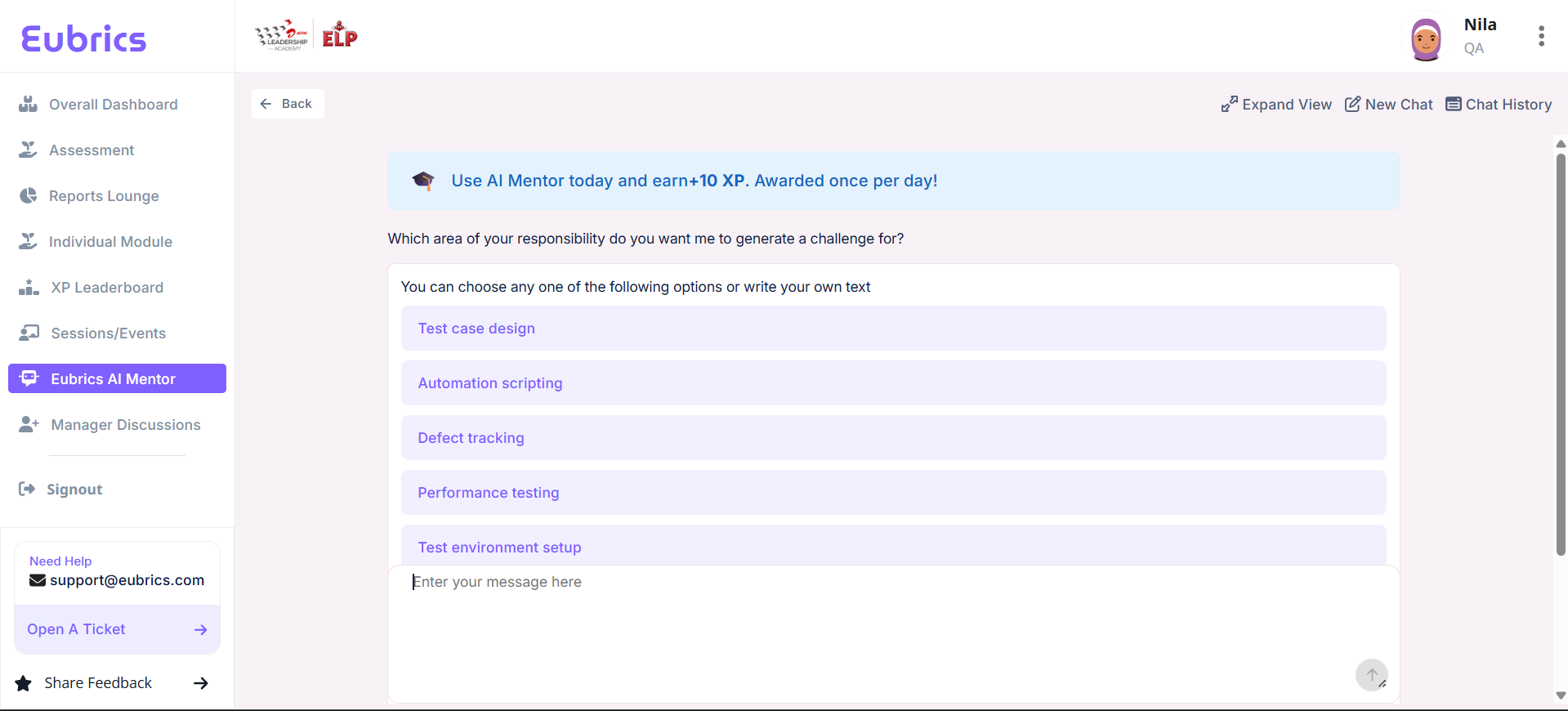Click the Individual Module icon
Screen dimensions: 1568x711
(x=29, y=241)
